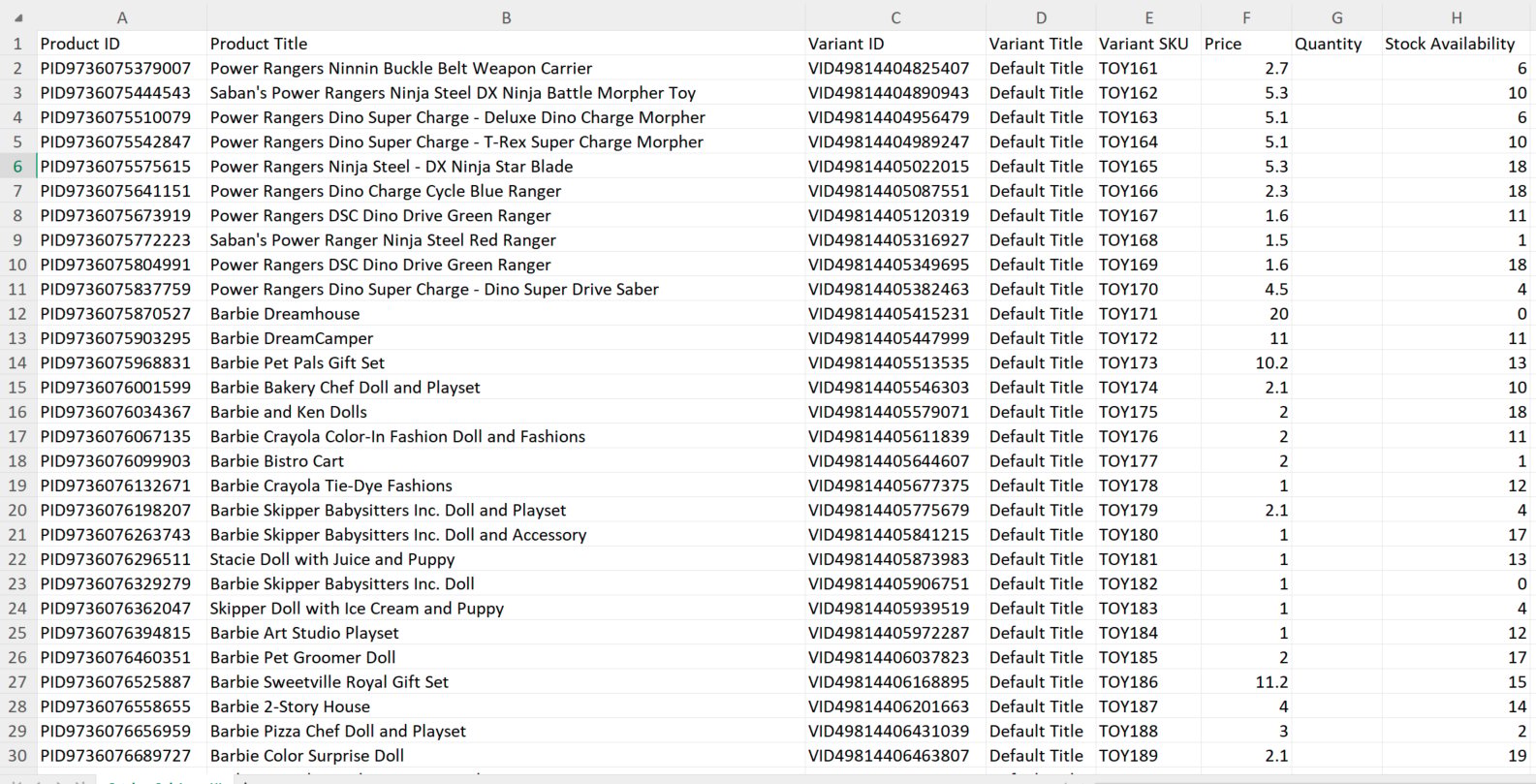Image resolution: width=1536 pixels, height=784 pixels.
Task: Select column D header
Action: pyautogui.click(x=1041, y=17)
